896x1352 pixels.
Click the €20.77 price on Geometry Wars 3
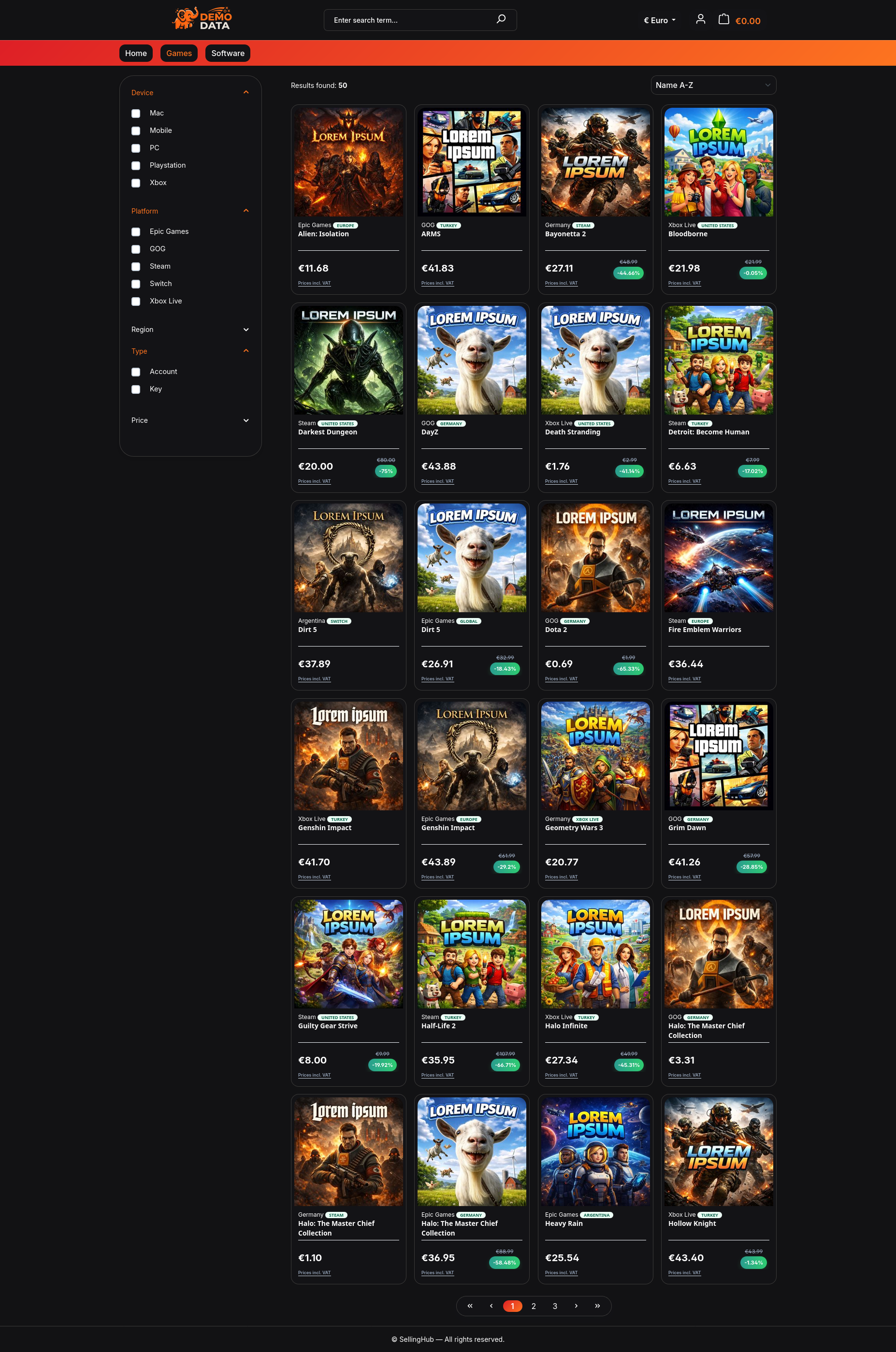tap(562, 862)
